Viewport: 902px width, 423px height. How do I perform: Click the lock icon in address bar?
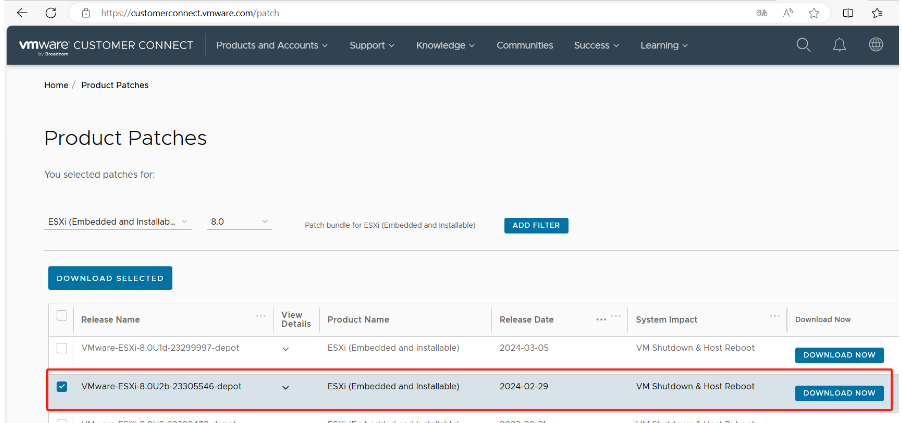click(86, 13)
